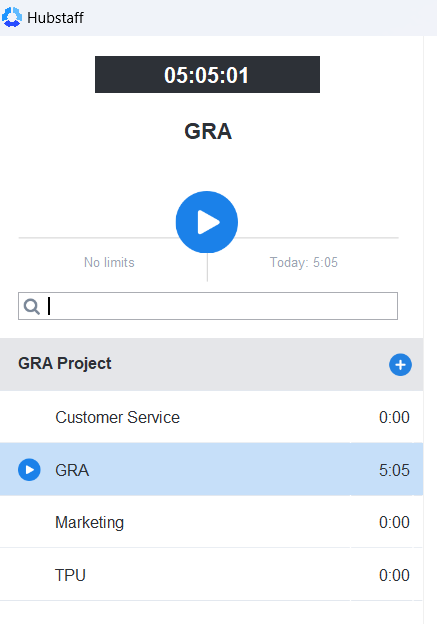Focus the task search input field

point(208,306)
